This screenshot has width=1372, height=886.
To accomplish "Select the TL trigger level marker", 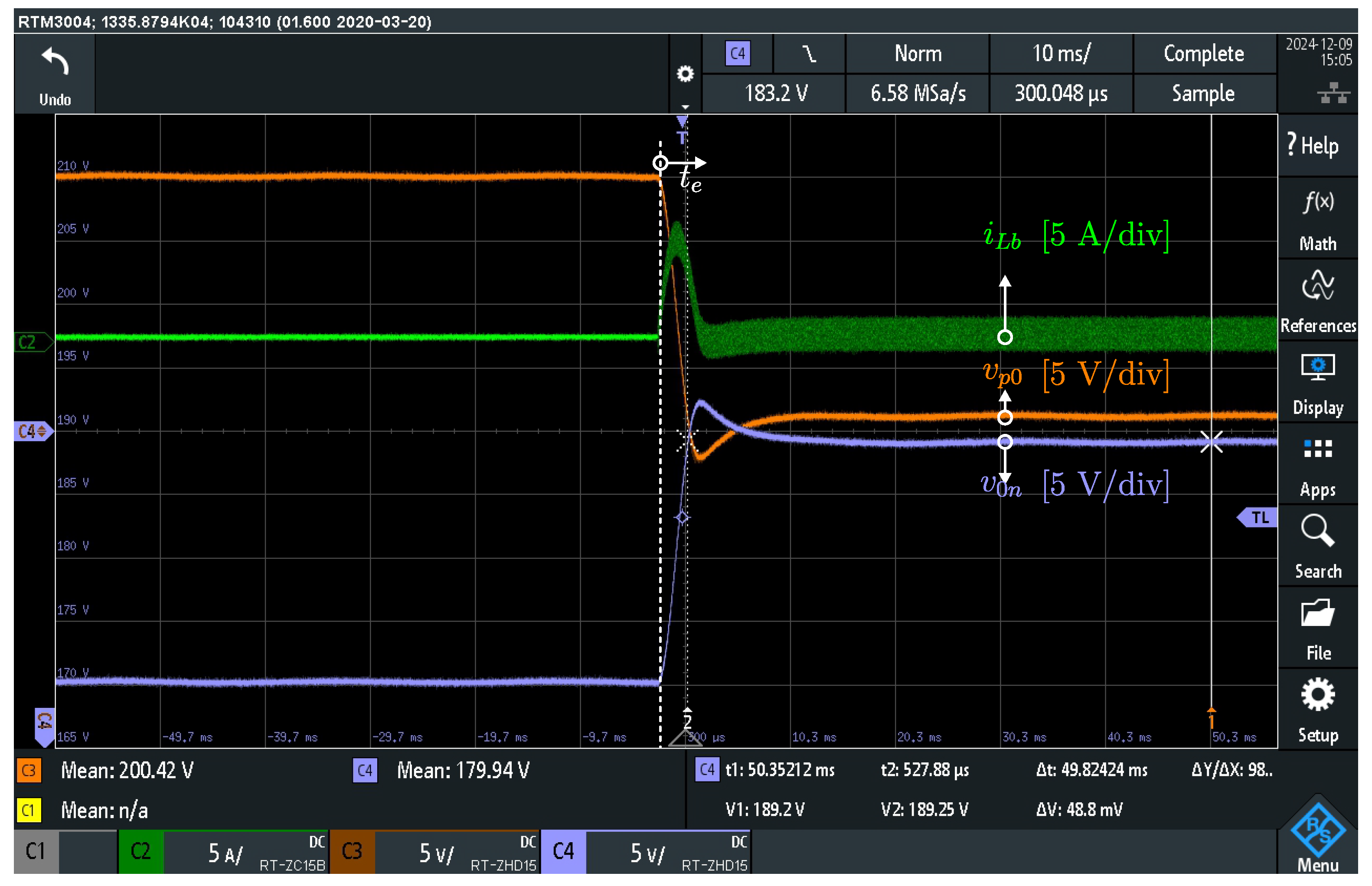I will pos(1259,518).
